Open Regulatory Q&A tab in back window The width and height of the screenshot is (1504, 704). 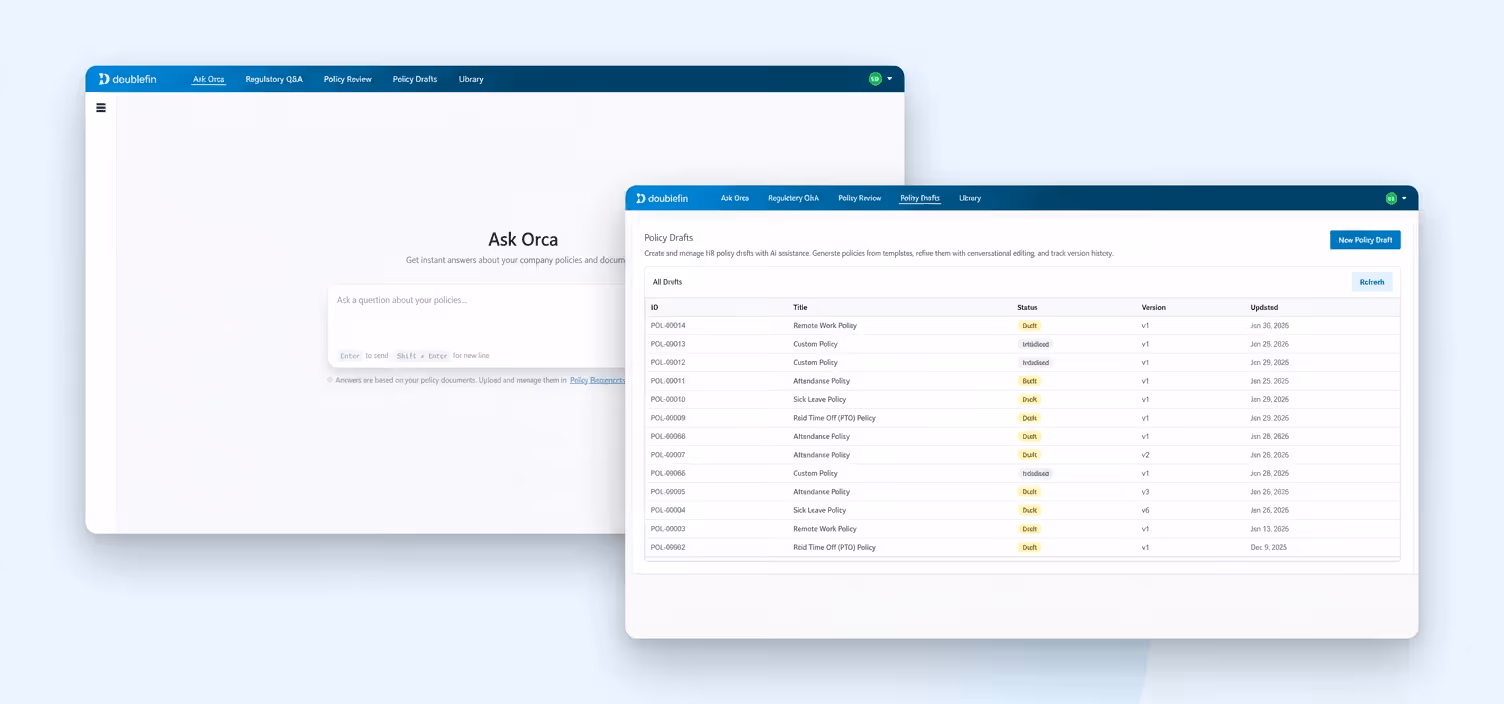coord(274,79)
